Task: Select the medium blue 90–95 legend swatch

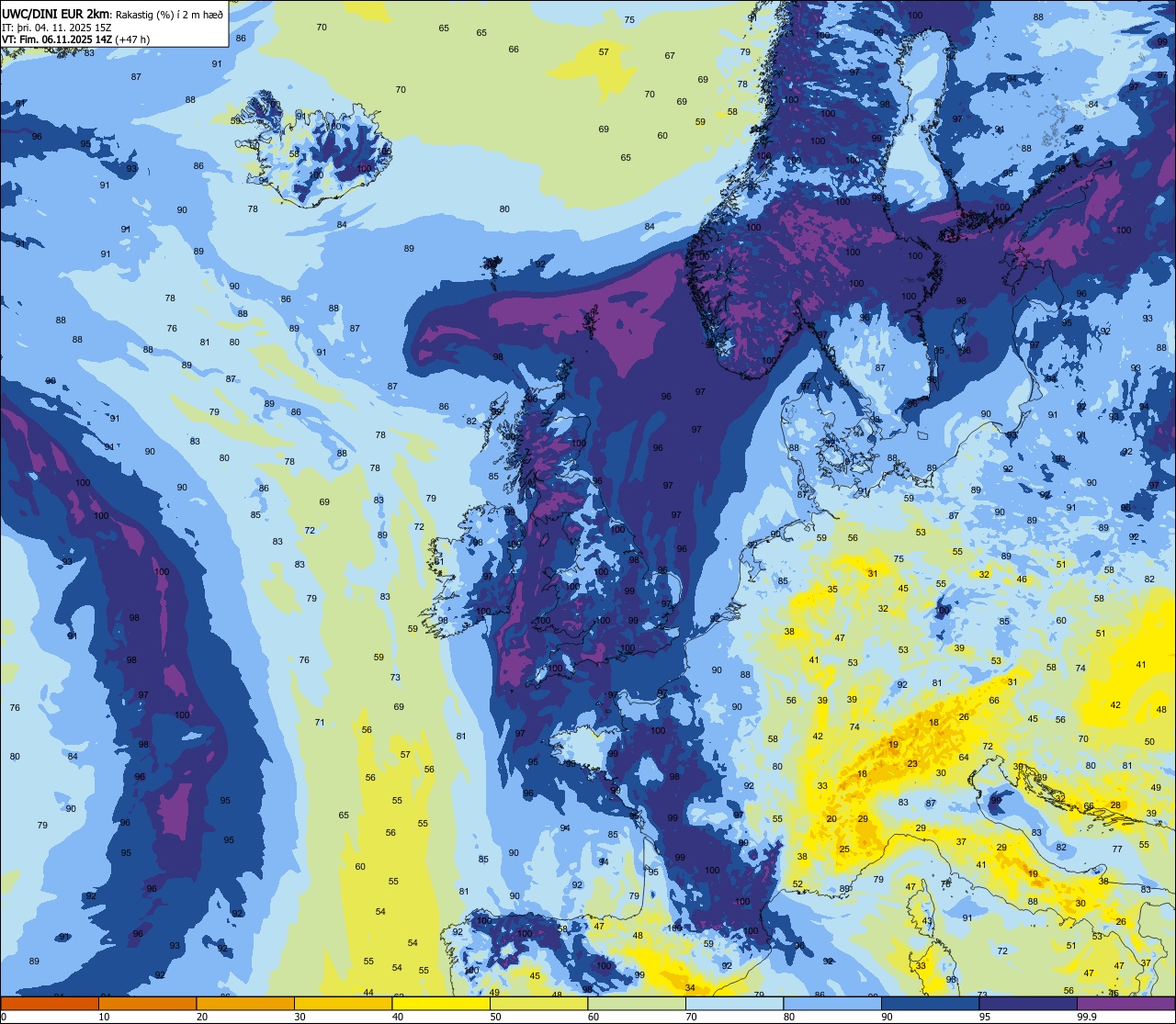Action: click(x=930, y=1003)
